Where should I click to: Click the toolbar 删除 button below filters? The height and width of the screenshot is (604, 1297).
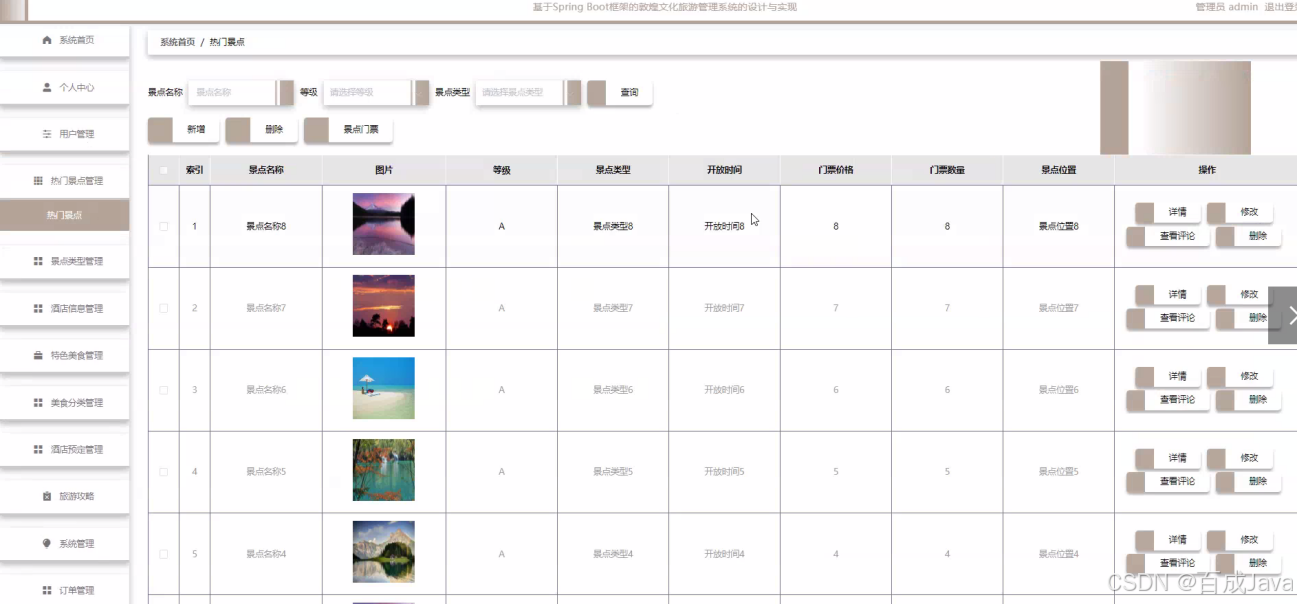click(262, 130)
